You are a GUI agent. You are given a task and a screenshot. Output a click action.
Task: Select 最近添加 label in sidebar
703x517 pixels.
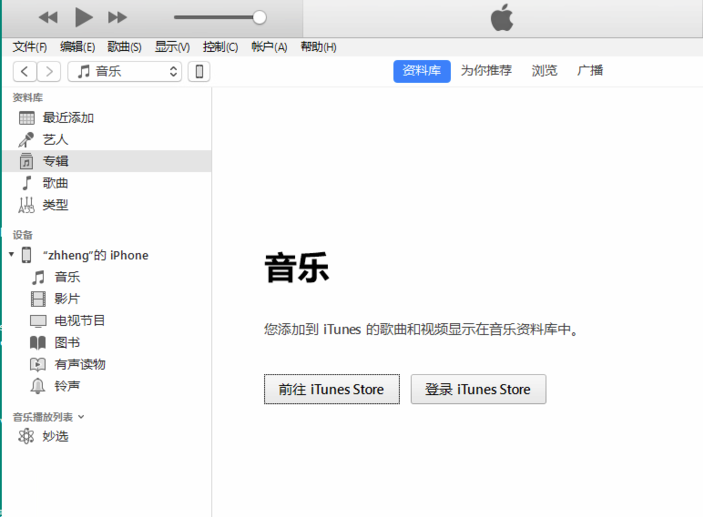(x=68, y=118)
